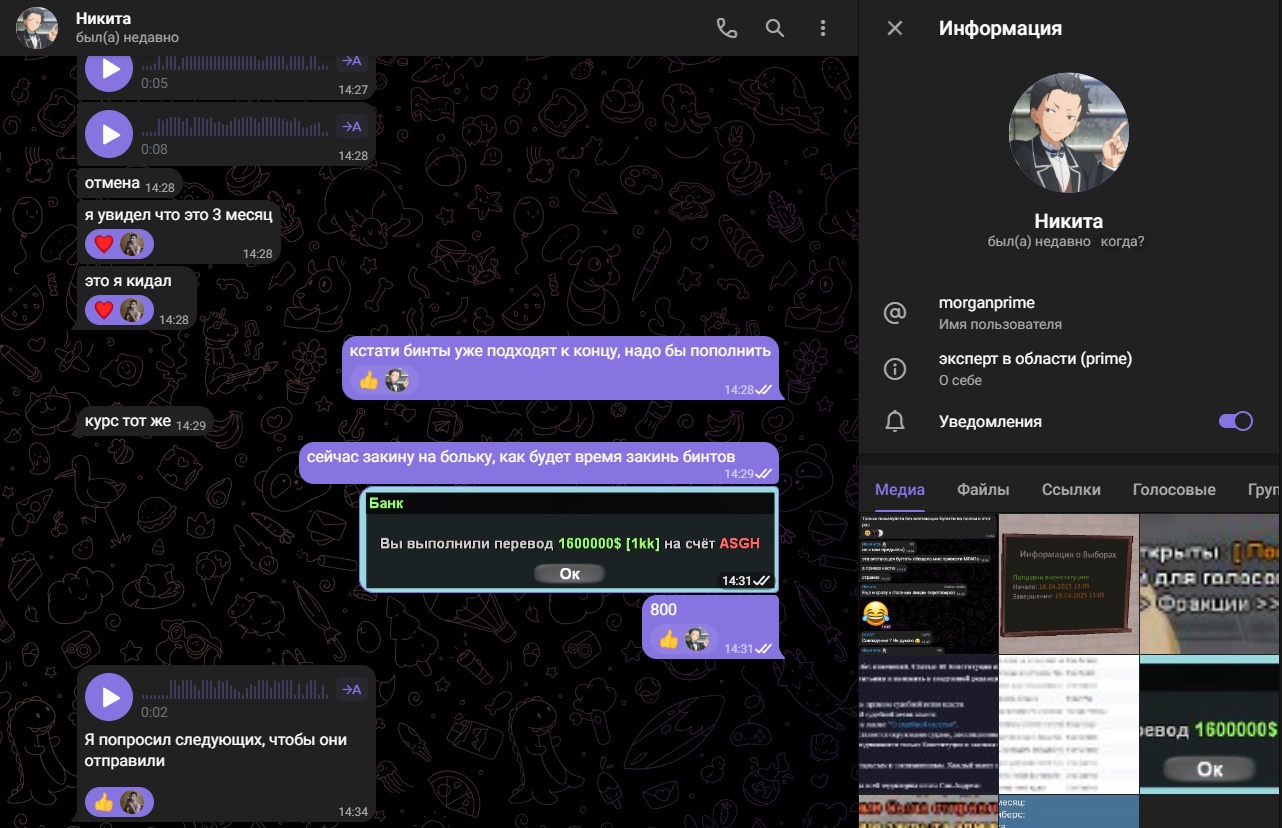Click the transcription "Я попросил следующих, чтобы они отправили"
The image size is (1282, 828).
coord(216,750)
